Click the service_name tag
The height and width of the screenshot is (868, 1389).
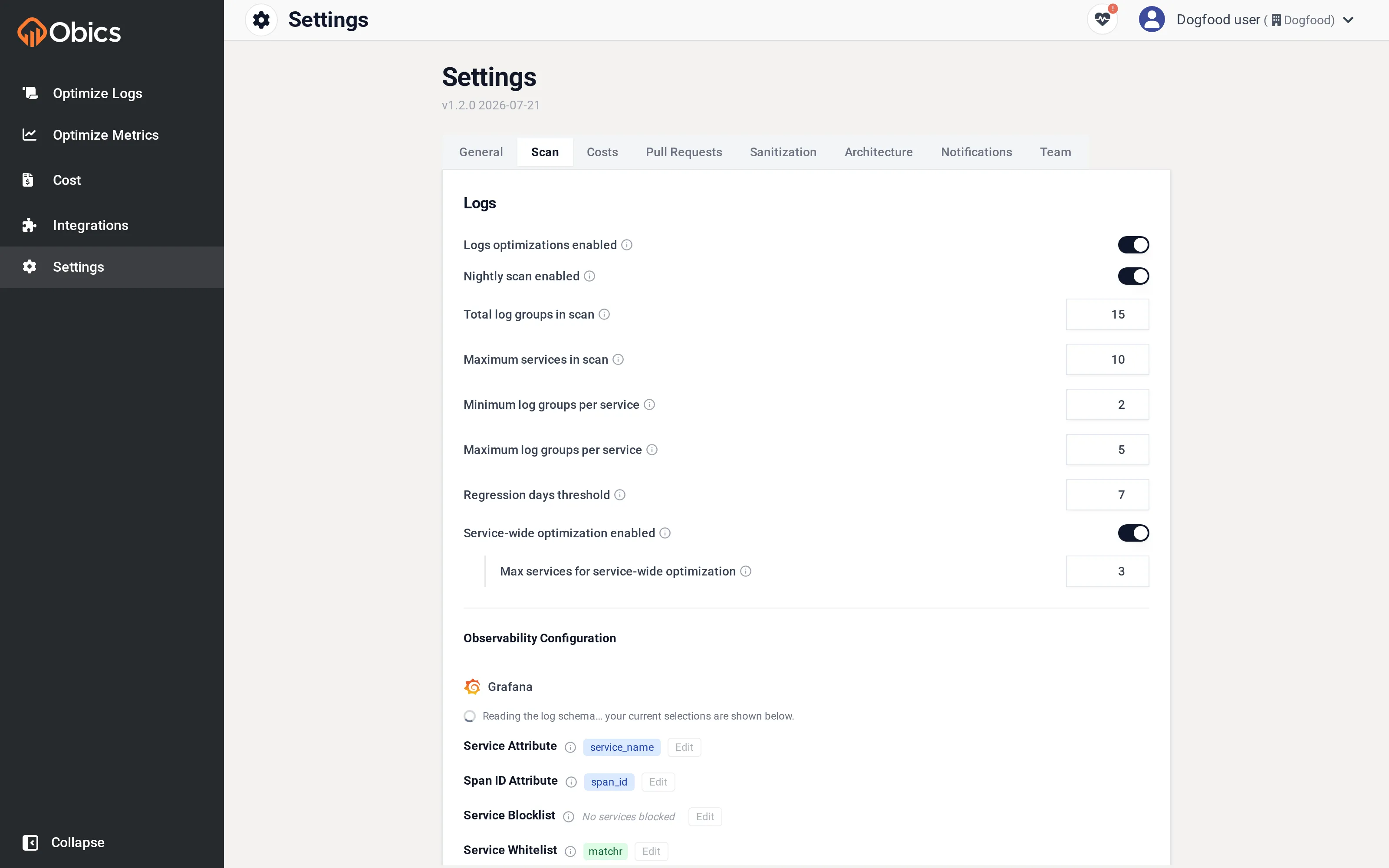coord(622,747)
